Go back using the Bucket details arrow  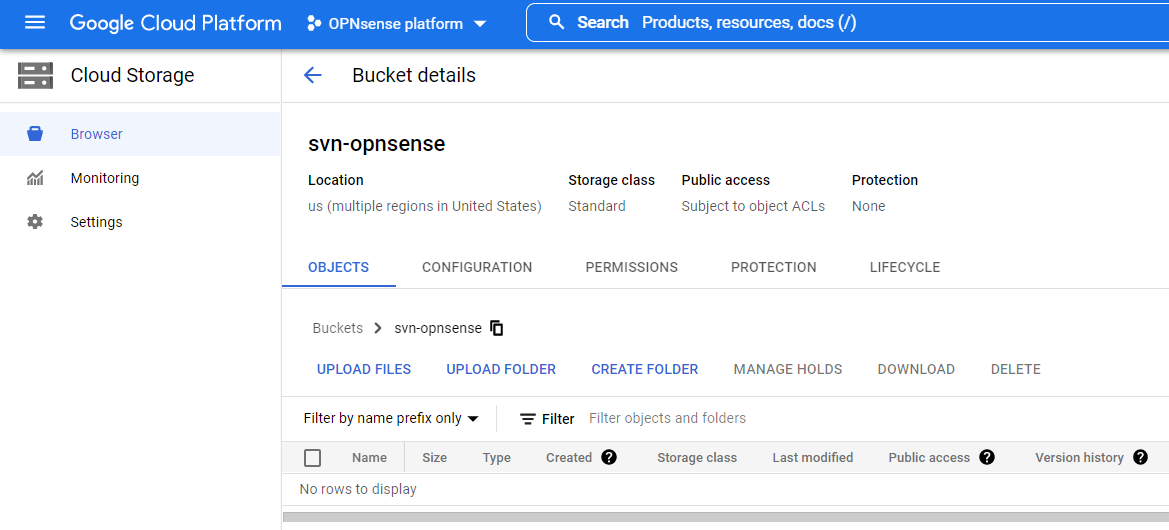click(x=312, y=75)
